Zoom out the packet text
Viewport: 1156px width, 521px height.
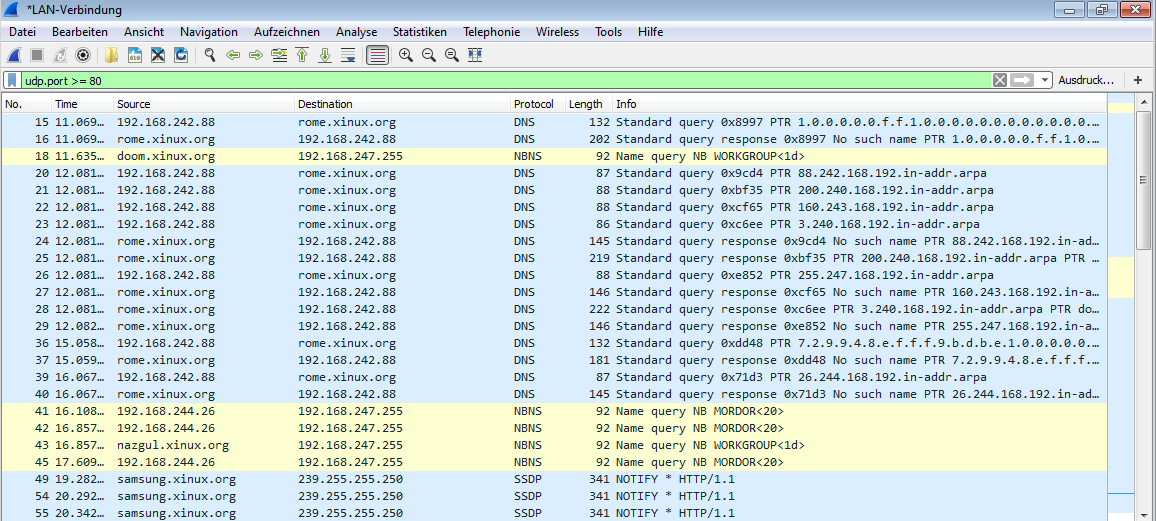pos(428,55)
